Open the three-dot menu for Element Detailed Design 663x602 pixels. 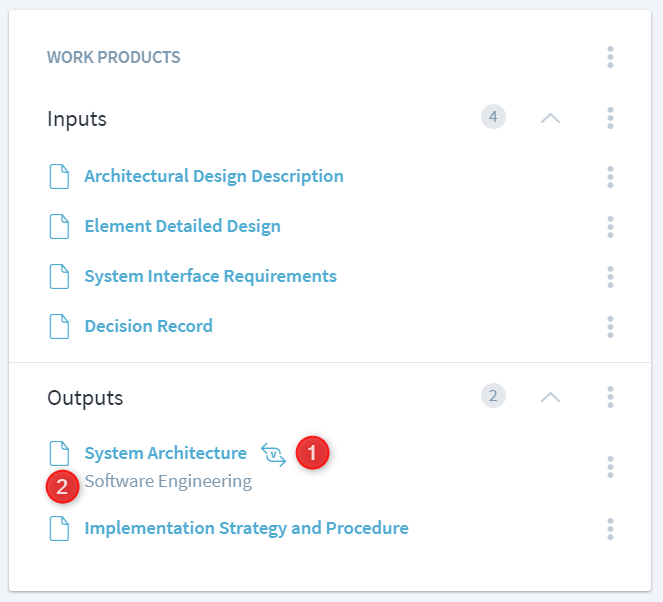[610, 227]
